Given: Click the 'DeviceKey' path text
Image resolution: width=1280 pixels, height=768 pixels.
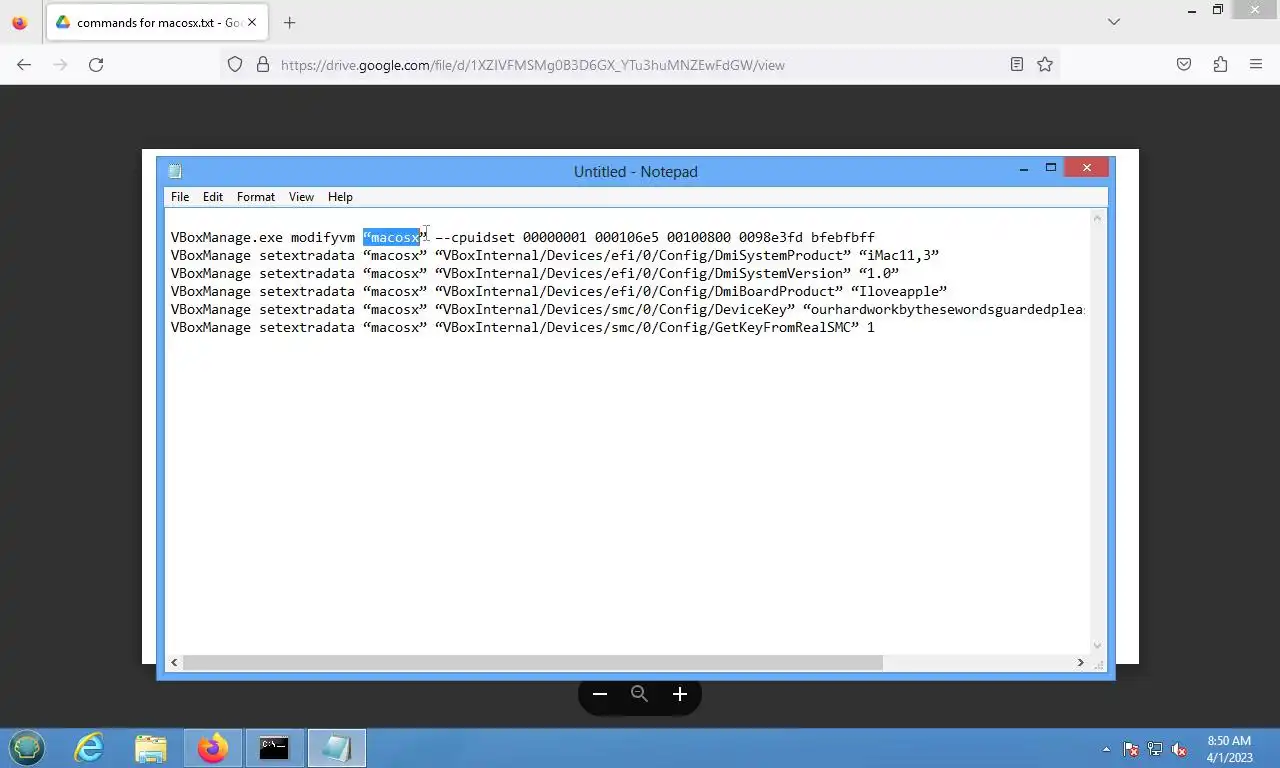Looking at the screenshot, I should click(751, 309).
